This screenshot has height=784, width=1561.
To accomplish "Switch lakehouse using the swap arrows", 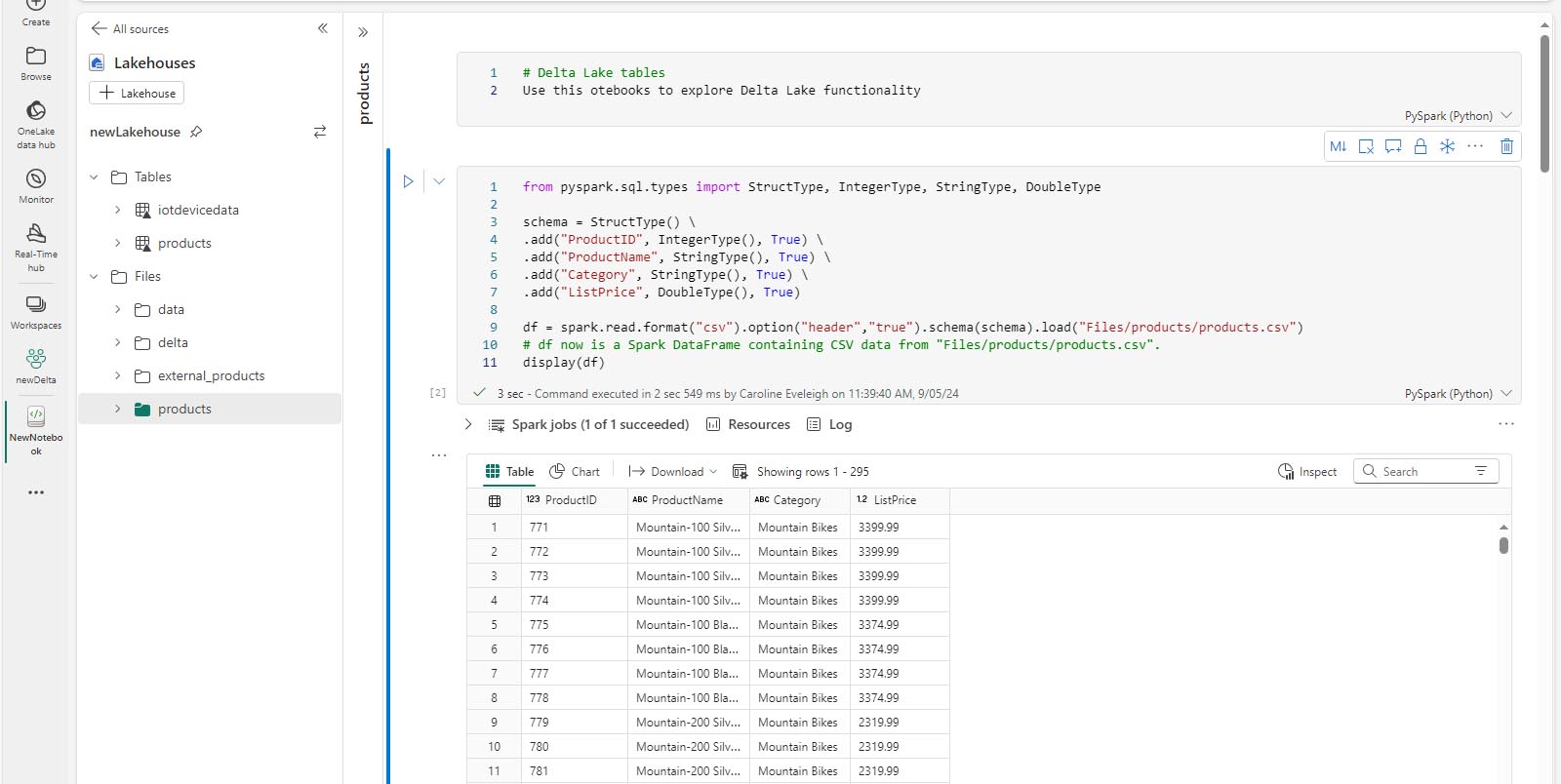I will (x=319, y=132).
